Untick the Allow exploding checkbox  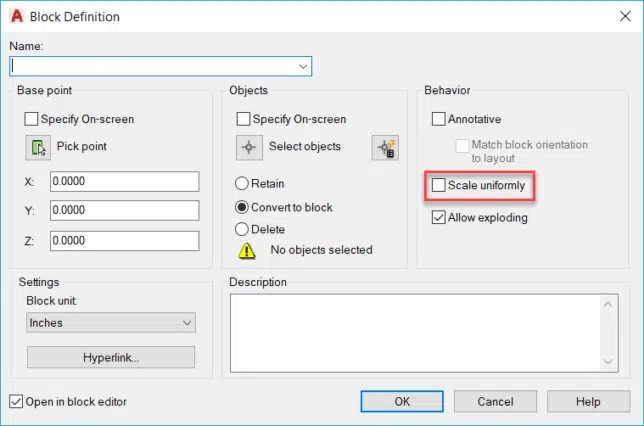click(x=438, y=217)
